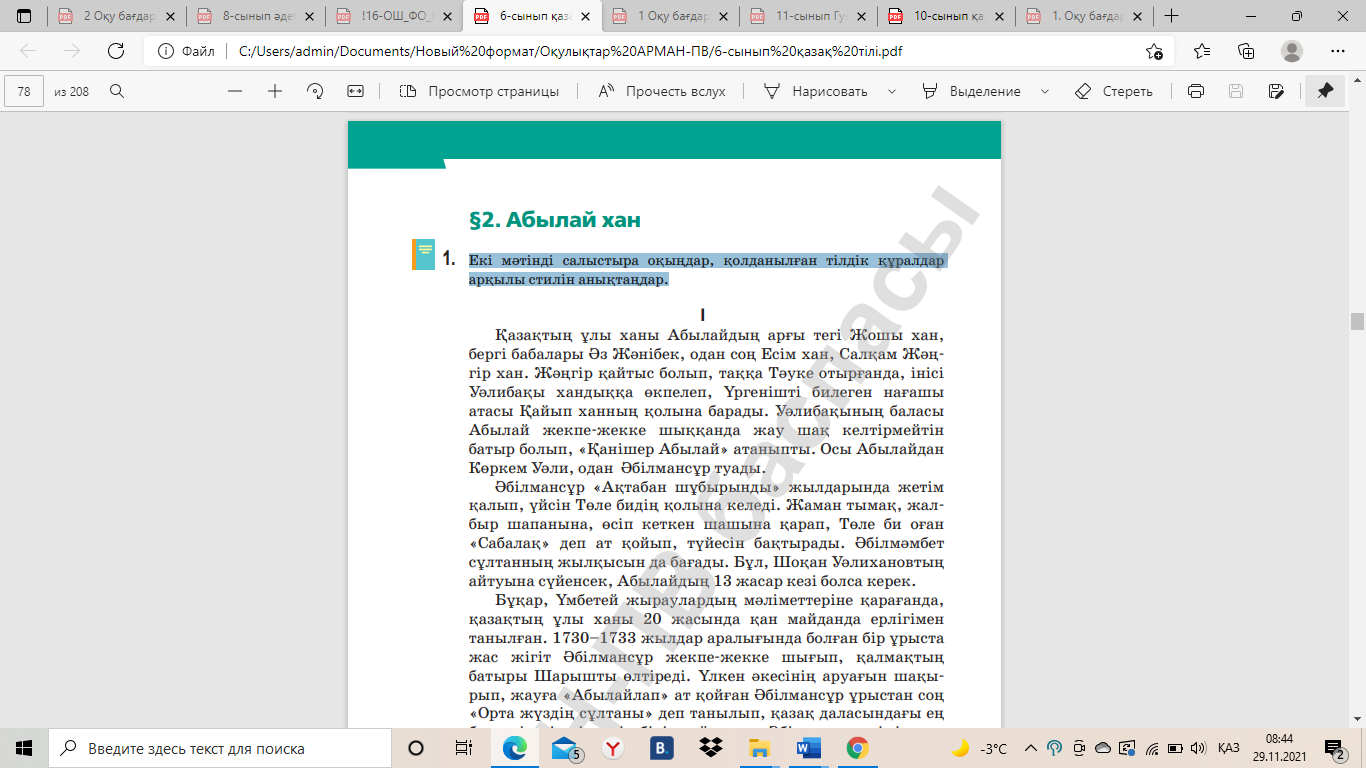Open the Mail app in taskbar
The width and height of the screenshot is (1366, 768).
[564, 748]
